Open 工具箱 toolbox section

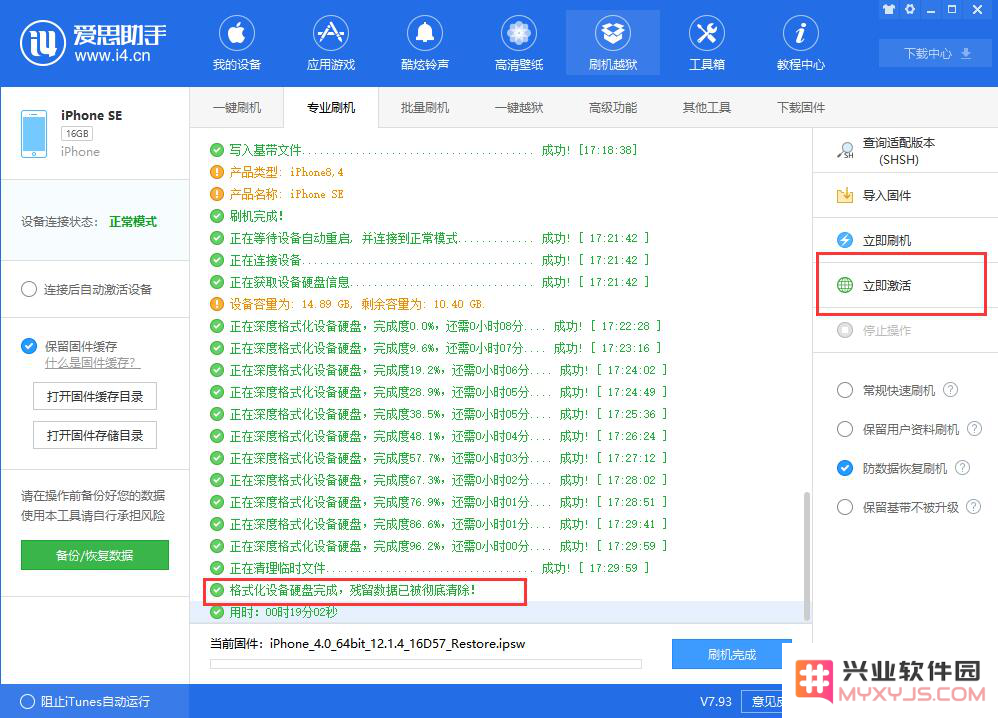point(706,43)
